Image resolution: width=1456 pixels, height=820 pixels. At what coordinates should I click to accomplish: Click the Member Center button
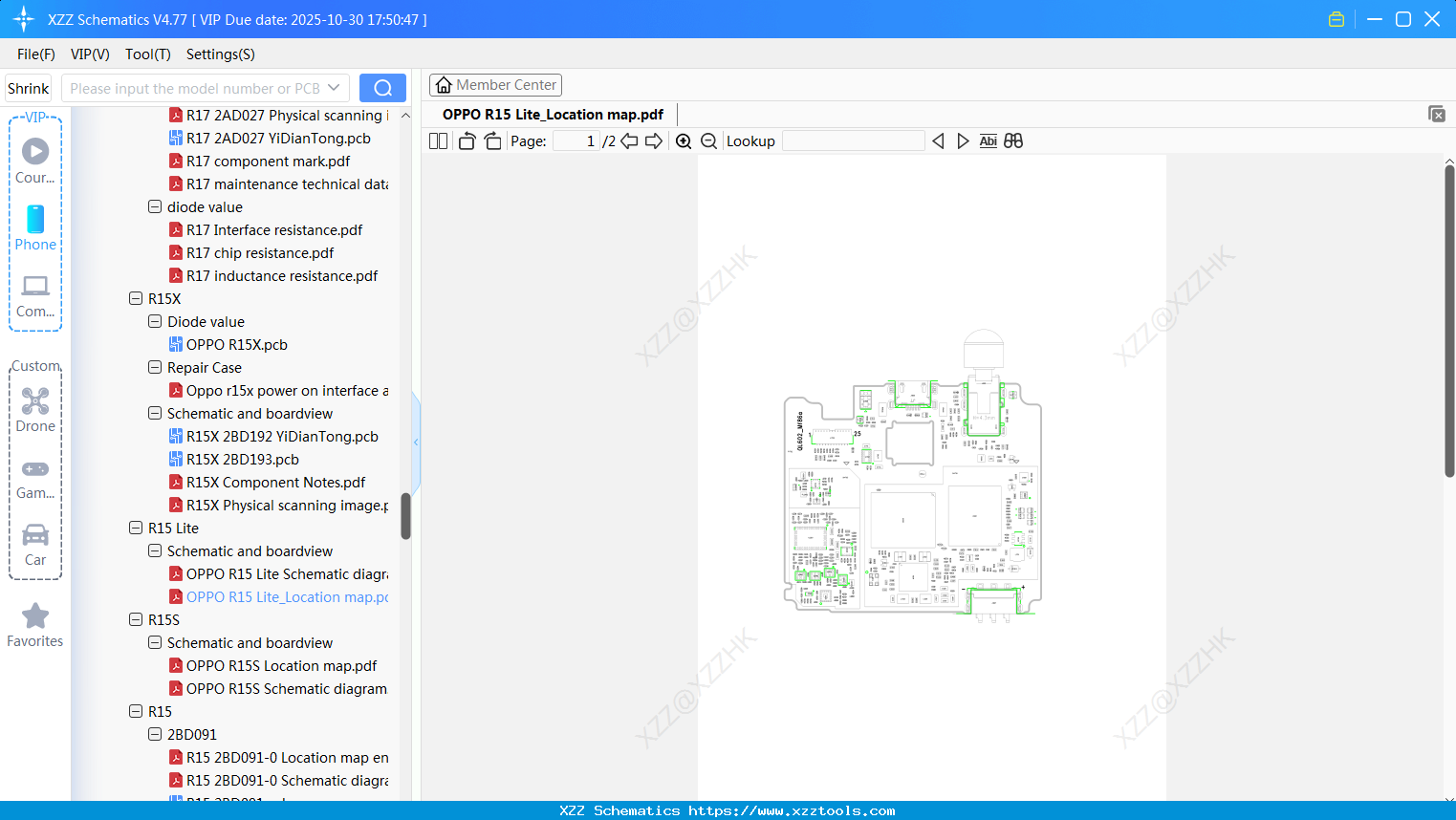[x=495, y=84]
